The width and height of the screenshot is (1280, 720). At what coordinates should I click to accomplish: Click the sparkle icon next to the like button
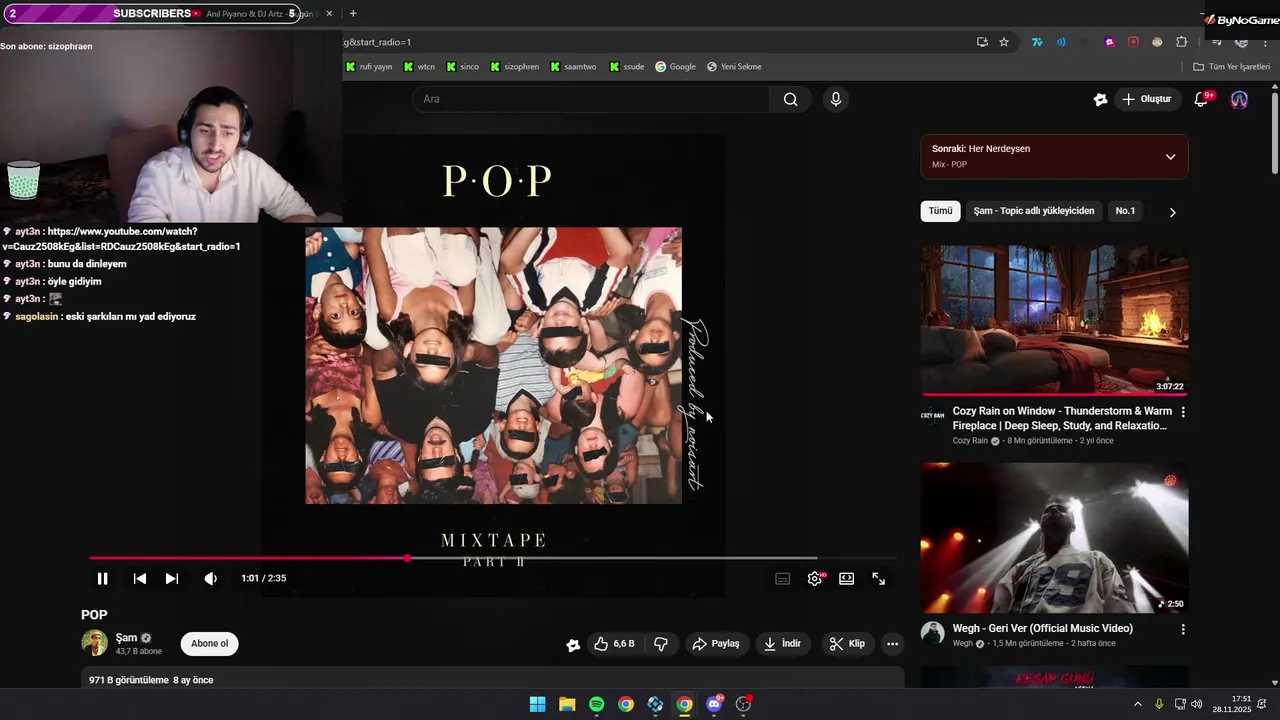click(573, 645)
